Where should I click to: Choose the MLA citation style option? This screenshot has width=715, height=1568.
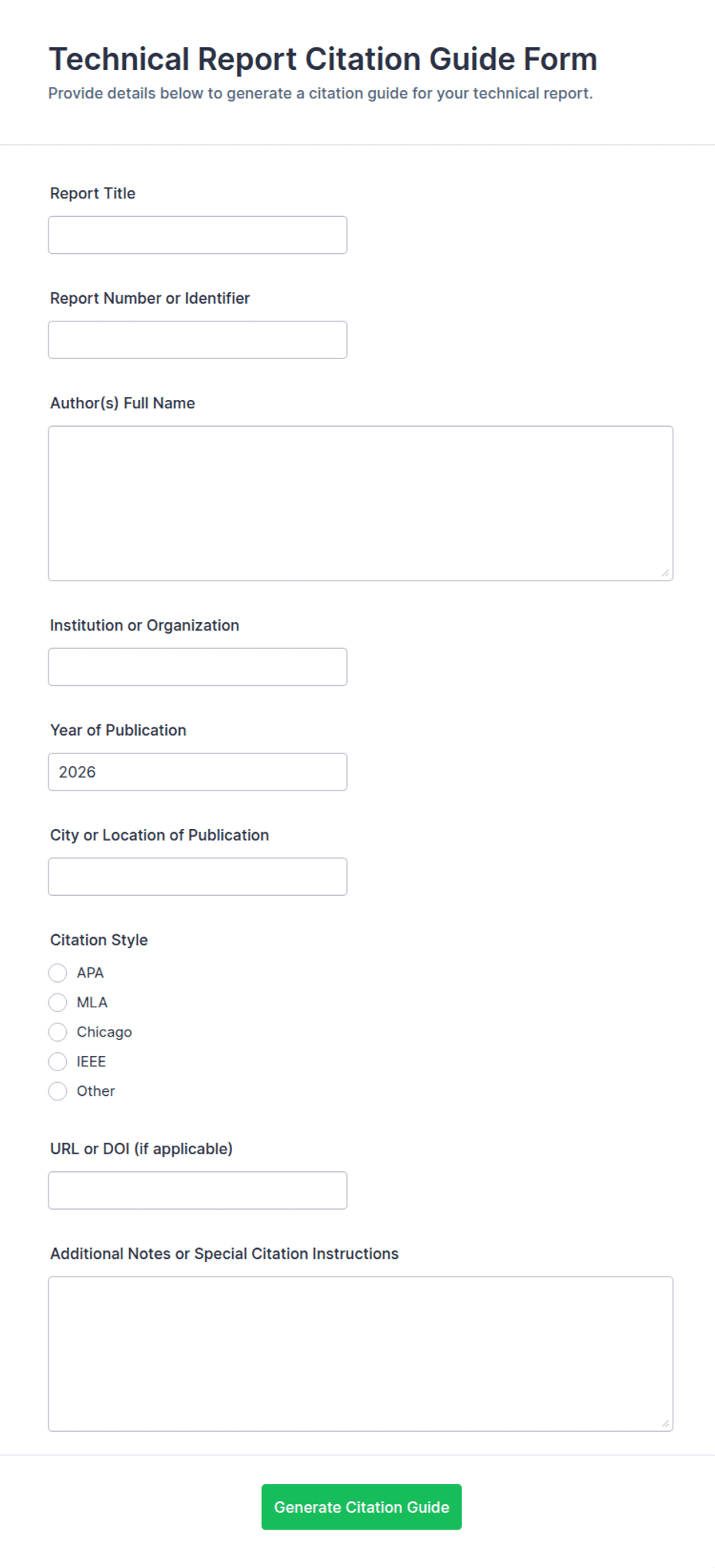[58, 1003]
